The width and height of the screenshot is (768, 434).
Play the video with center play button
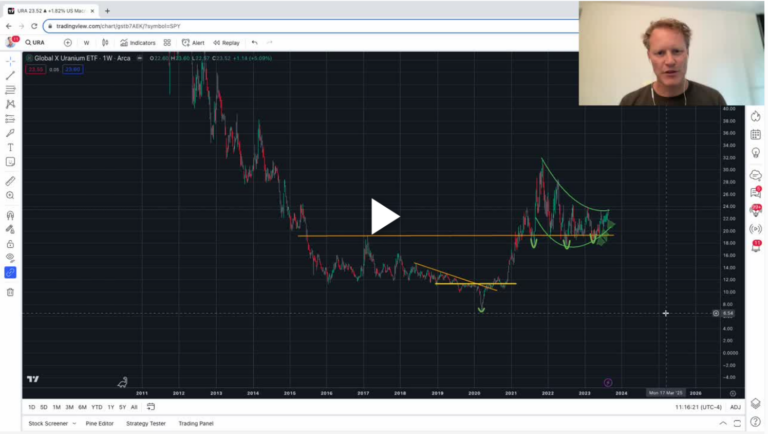click(385, 216)
